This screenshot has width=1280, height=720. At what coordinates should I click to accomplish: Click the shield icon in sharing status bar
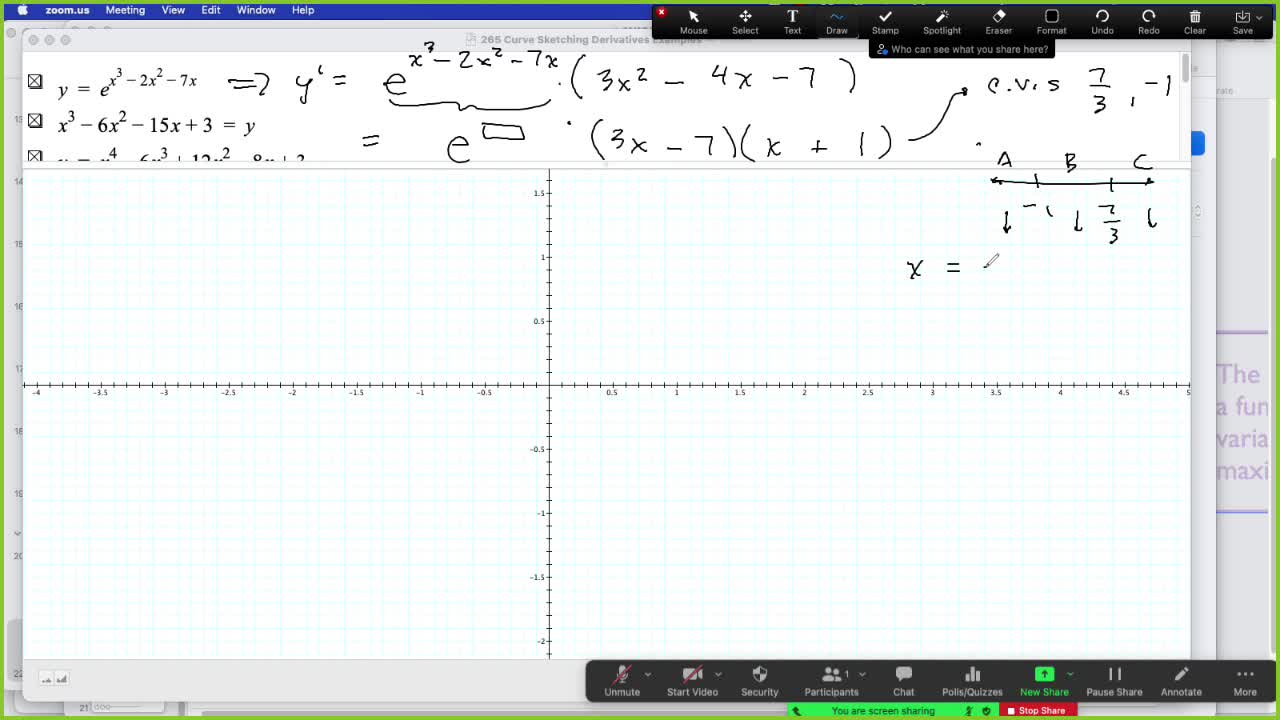point(987,711)
